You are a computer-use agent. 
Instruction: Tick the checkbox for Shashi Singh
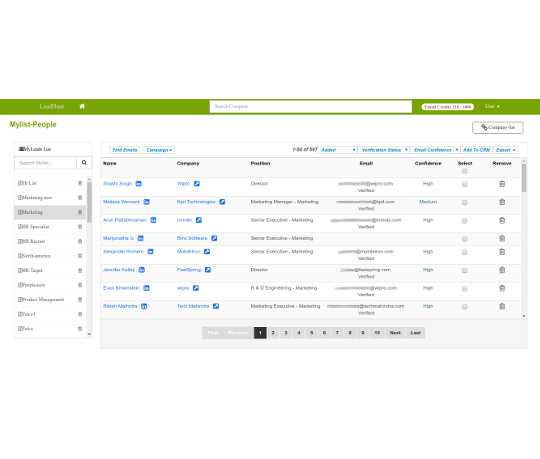coord(465,184)
